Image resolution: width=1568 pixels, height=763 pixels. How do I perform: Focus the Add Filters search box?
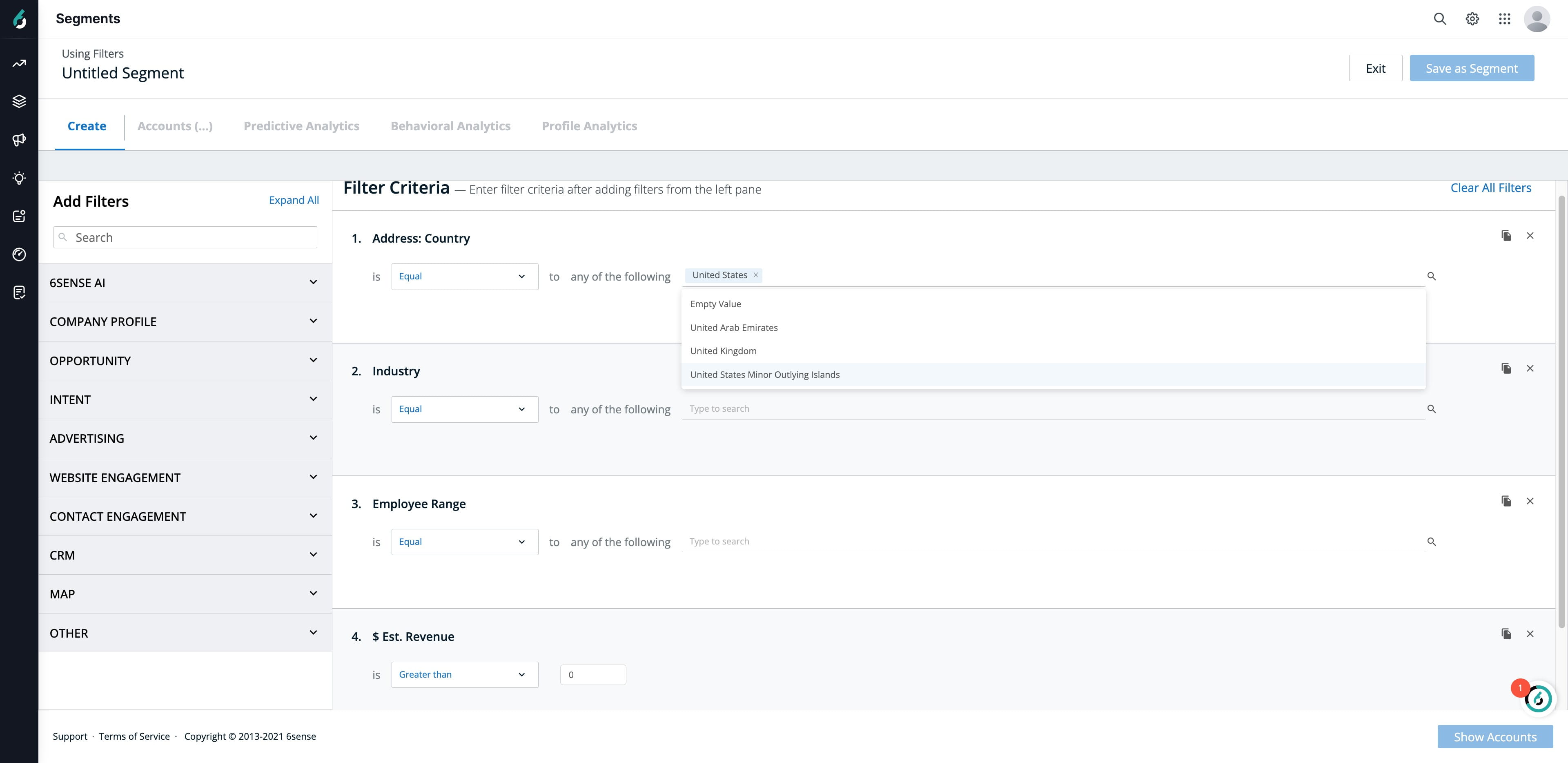pyautogui.click(x=185, y=237)
